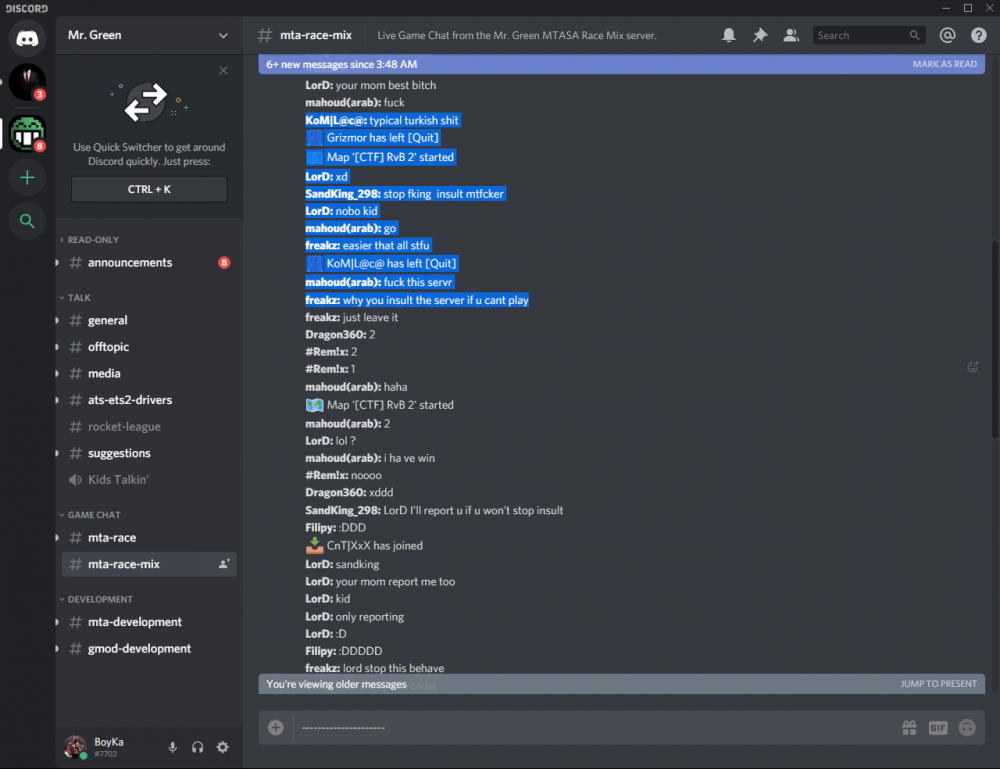Deafen audio with headphones icon
The image size is (1000, 769).
click(x=197, y=747)
